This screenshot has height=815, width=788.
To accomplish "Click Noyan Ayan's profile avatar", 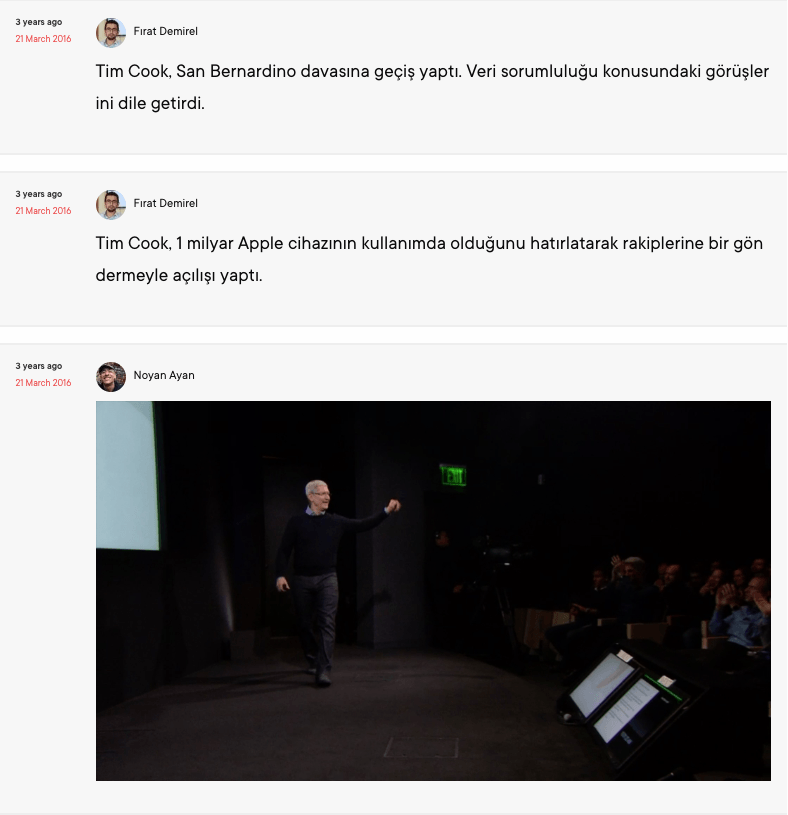I will pyautogui.click(x=111, y=377).
